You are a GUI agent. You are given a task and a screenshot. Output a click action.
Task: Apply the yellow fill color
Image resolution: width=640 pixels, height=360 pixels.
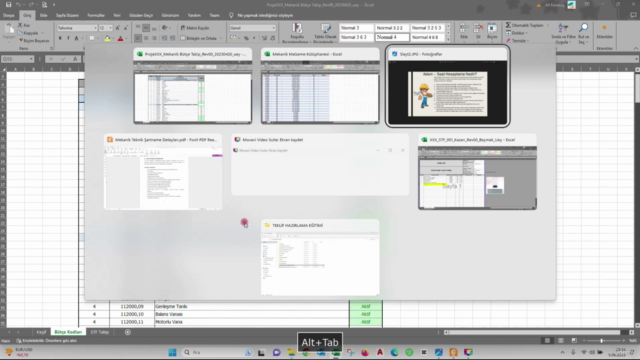[x=107, y=38]
